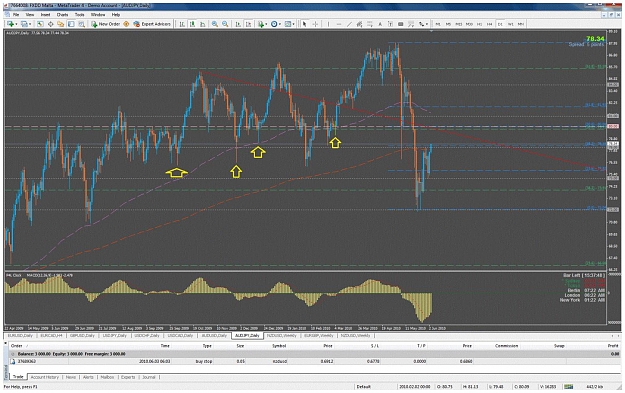
Task: Zoom out on the chart
Action: pyautogui.click(x=225, y=24)
